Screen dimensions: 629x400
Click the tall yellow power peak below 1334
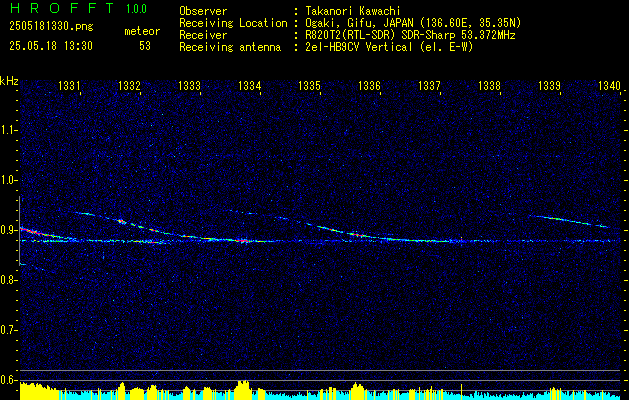coord(242,390)
